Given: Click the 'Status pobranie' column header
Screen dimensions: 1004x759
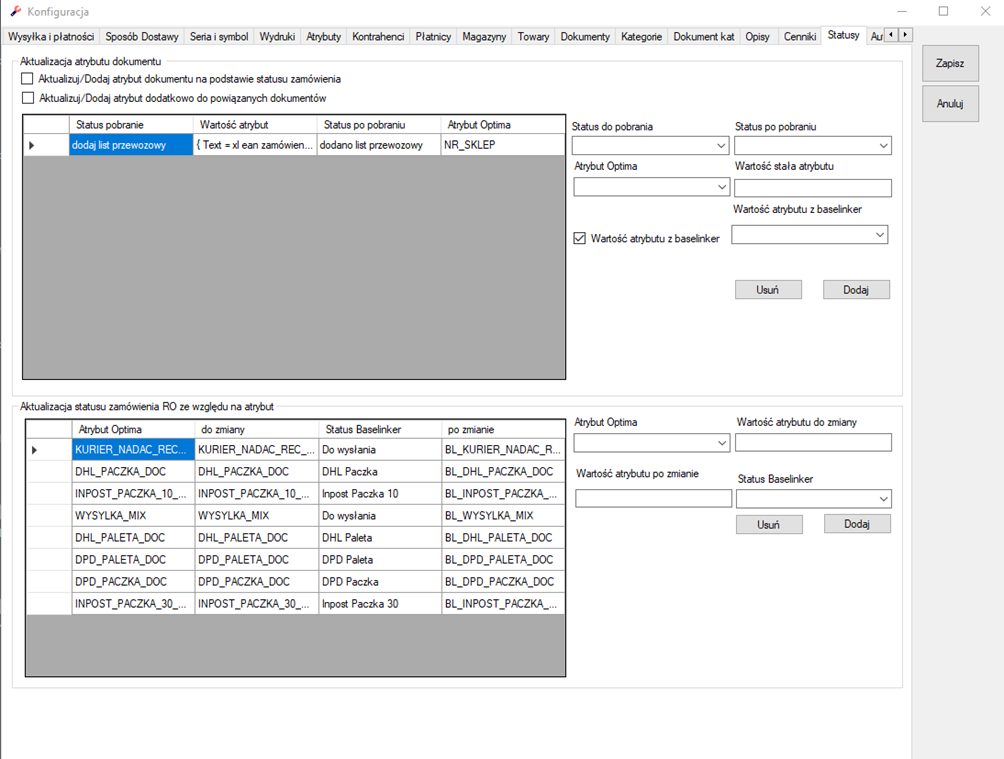Looking at the screenshot, I should point(131,125).
